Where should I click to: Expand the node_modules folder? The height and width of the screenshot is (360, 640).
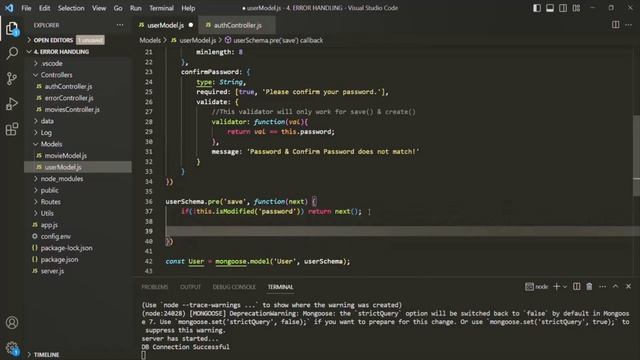[x=78, y=179]
